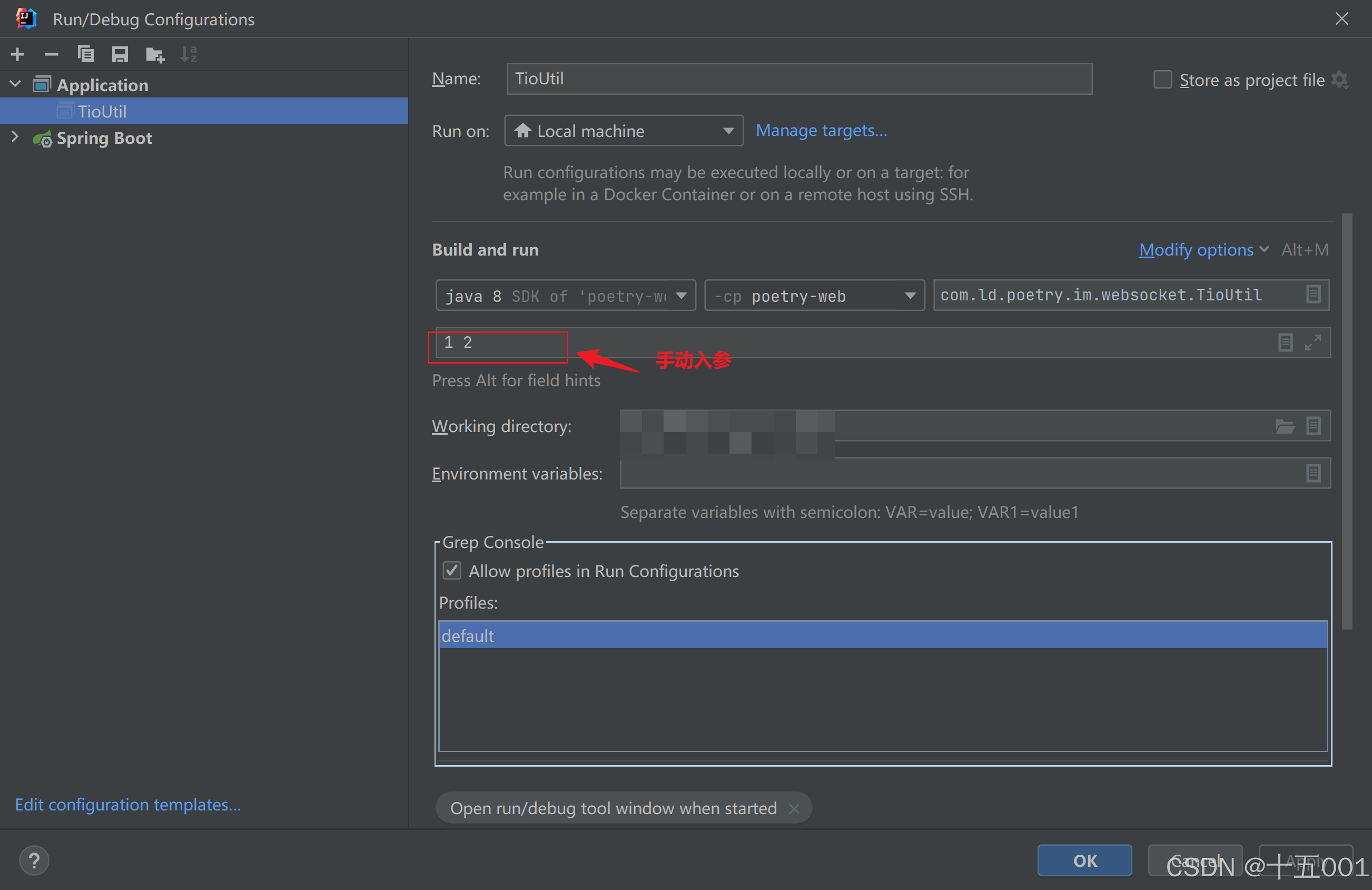The image size is (1372, 890).
Task: Click the Manage targets link
Action: 821,131
